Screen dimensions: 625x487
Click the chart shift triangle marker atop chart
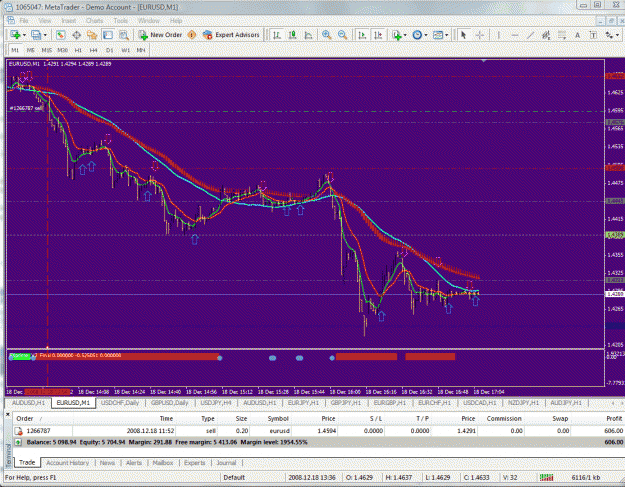pos(484,61)
